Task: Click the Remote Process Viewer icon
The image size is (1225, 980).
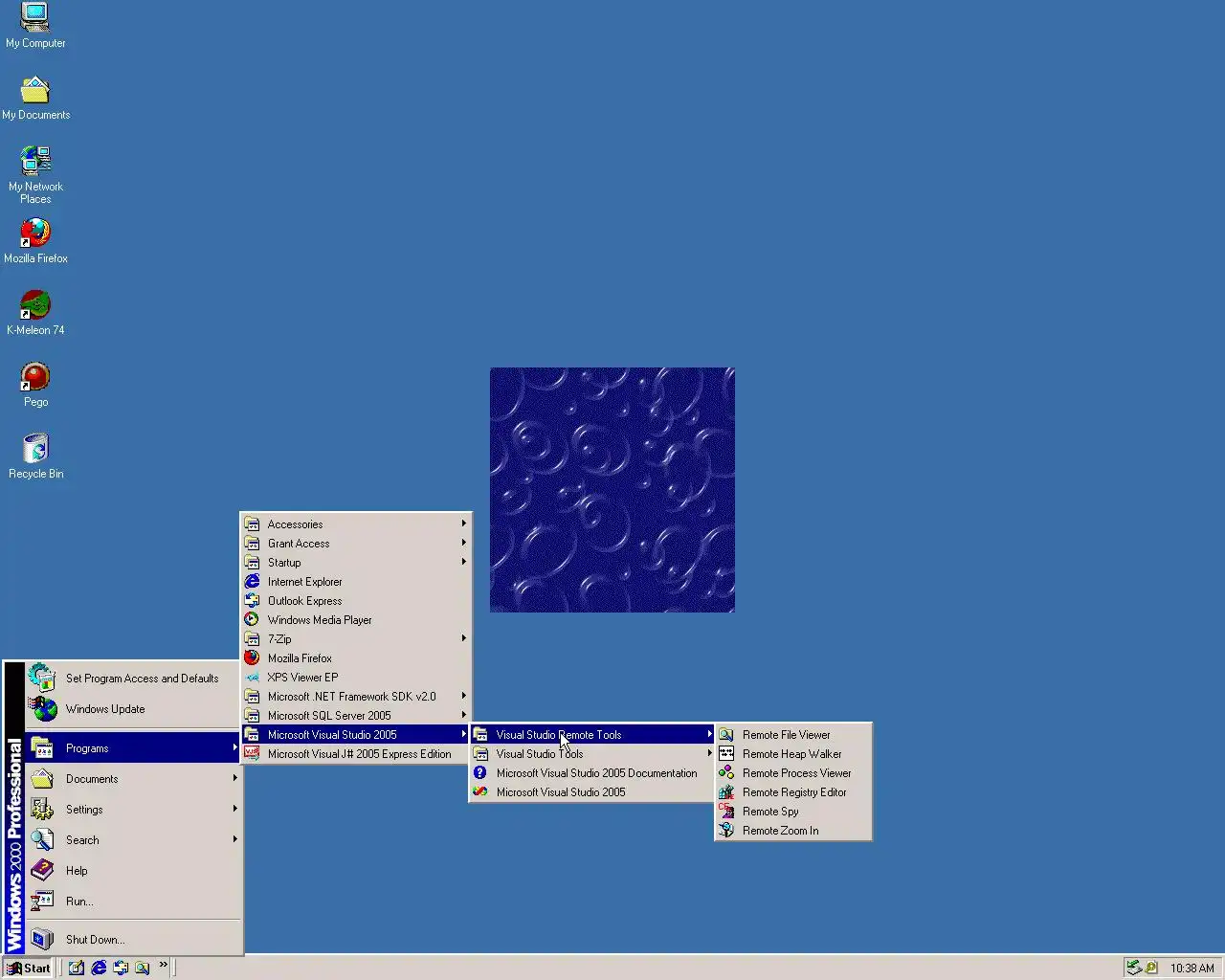Action: point(726,773)
